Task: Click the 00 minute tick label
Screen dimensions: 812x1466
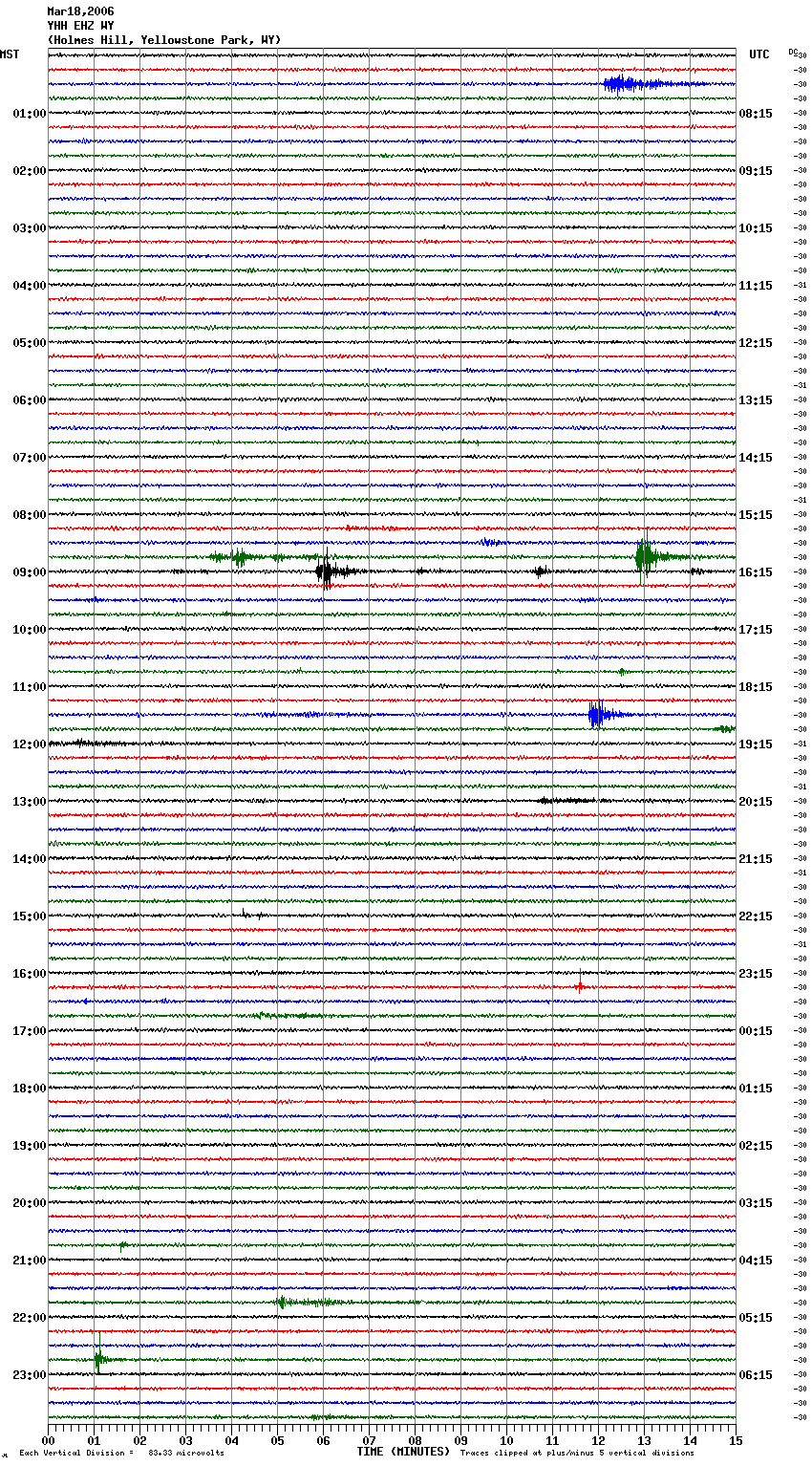Action: (48, 1440)
